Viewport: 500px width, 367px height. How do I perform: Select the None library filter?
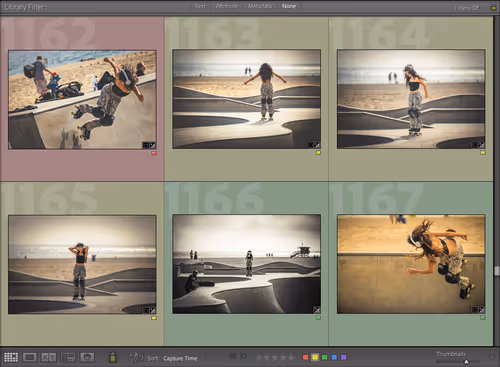click(x=289, y=6)
